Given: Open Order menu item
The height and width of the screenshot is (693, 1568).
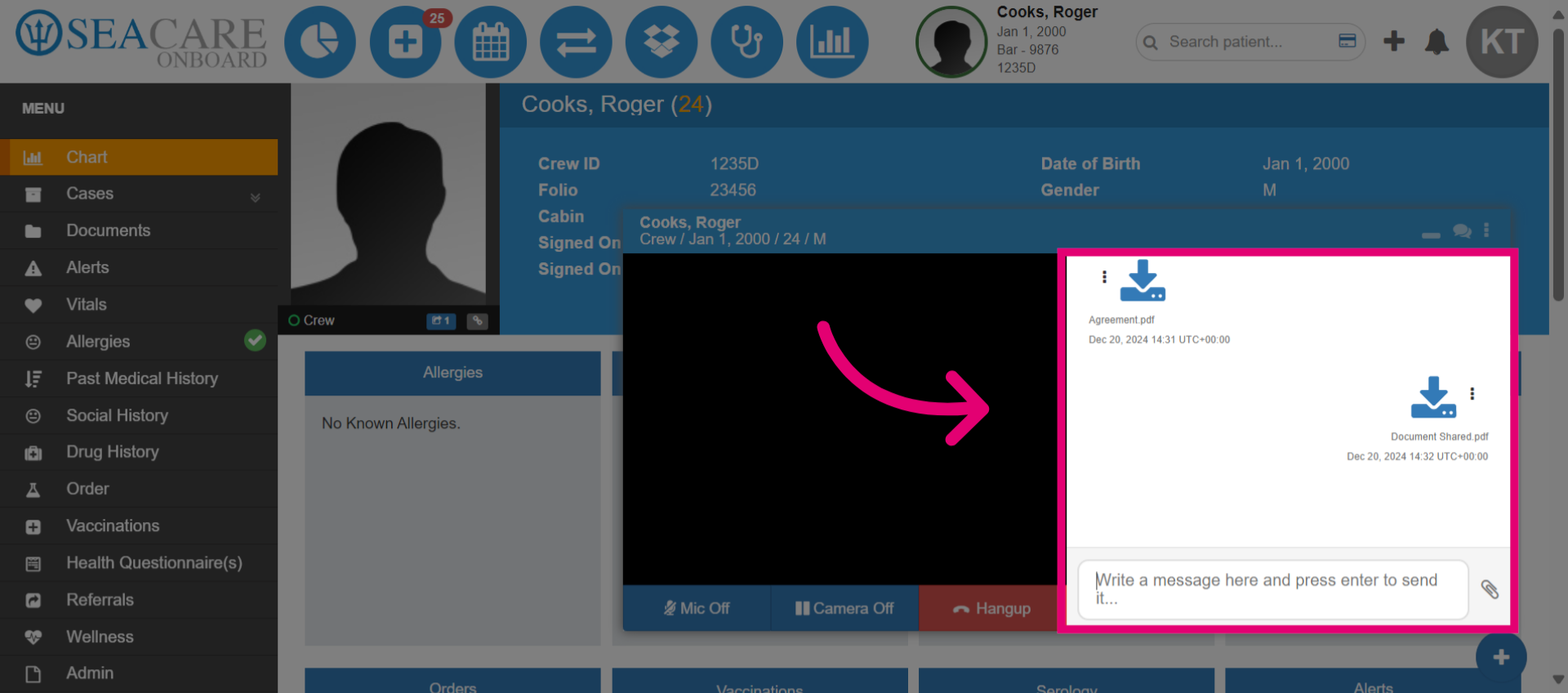Looking at the screenshot, I should (139, 489).
